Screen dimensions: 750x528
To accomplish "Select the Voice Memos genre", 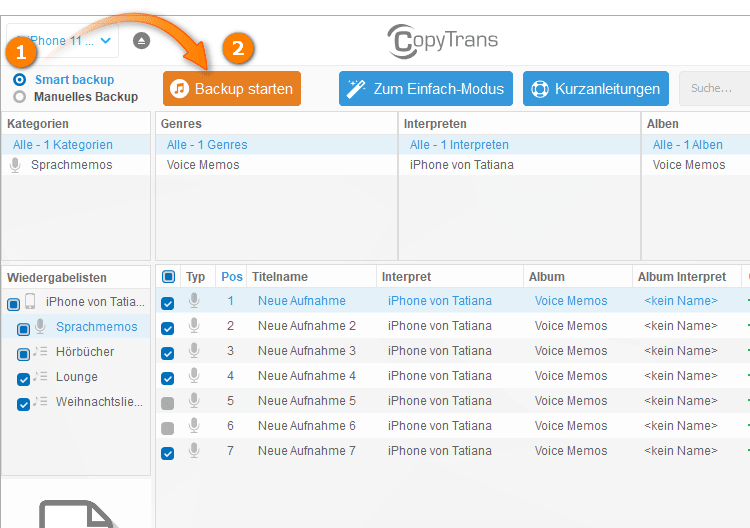I will pyautogui.click(x=276, y=165).
